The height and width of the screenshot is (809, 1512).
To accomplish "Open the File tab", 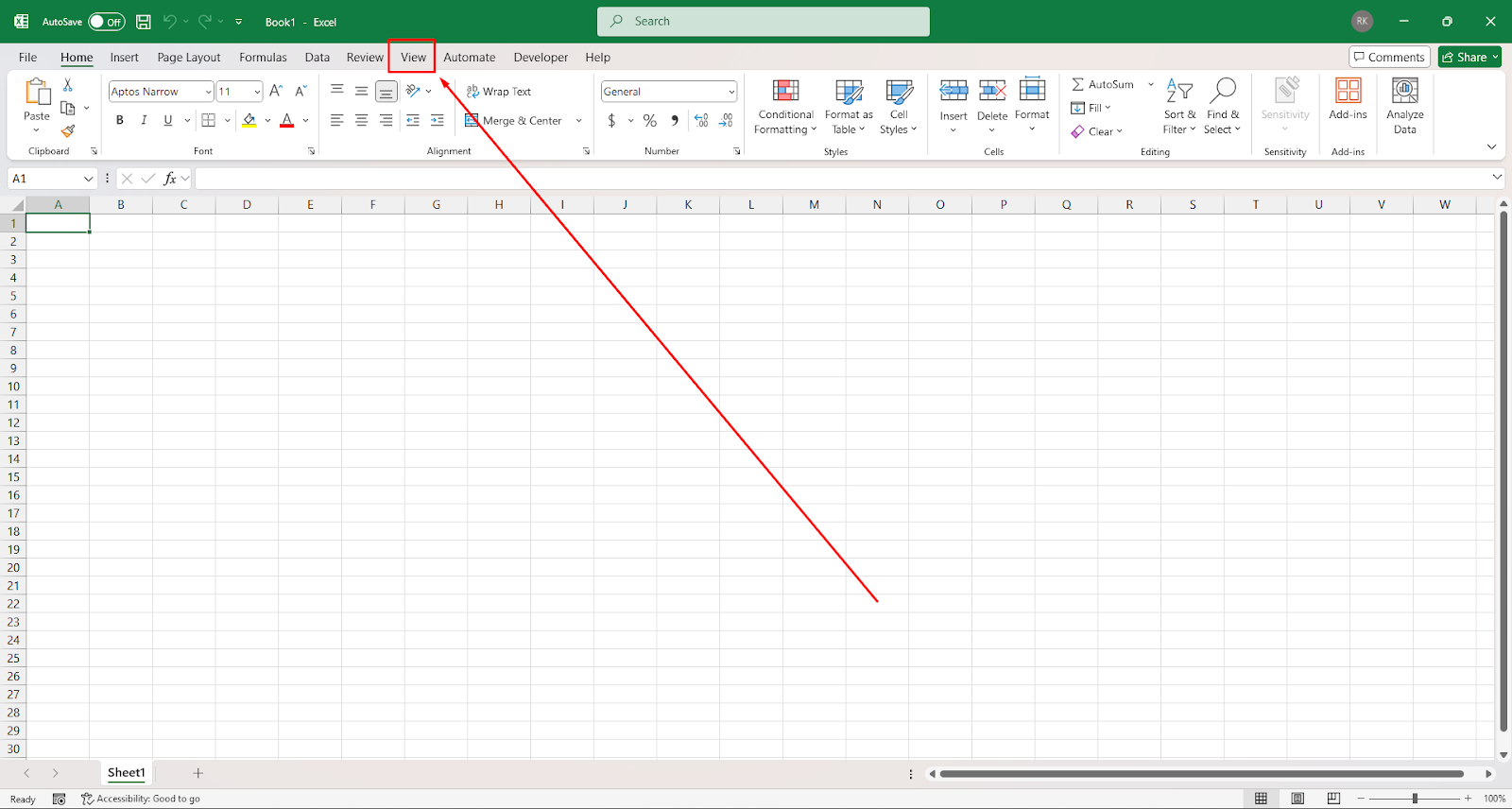I will click(x=28, y=57).
